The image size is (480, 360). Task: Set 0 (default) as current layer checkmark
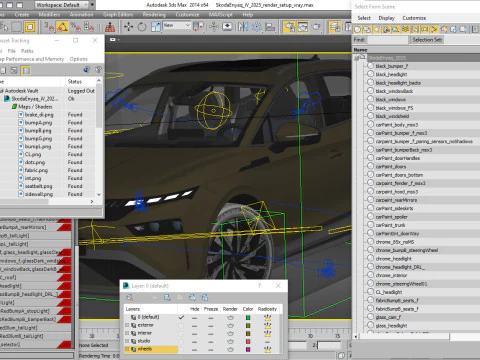(181, 317)
